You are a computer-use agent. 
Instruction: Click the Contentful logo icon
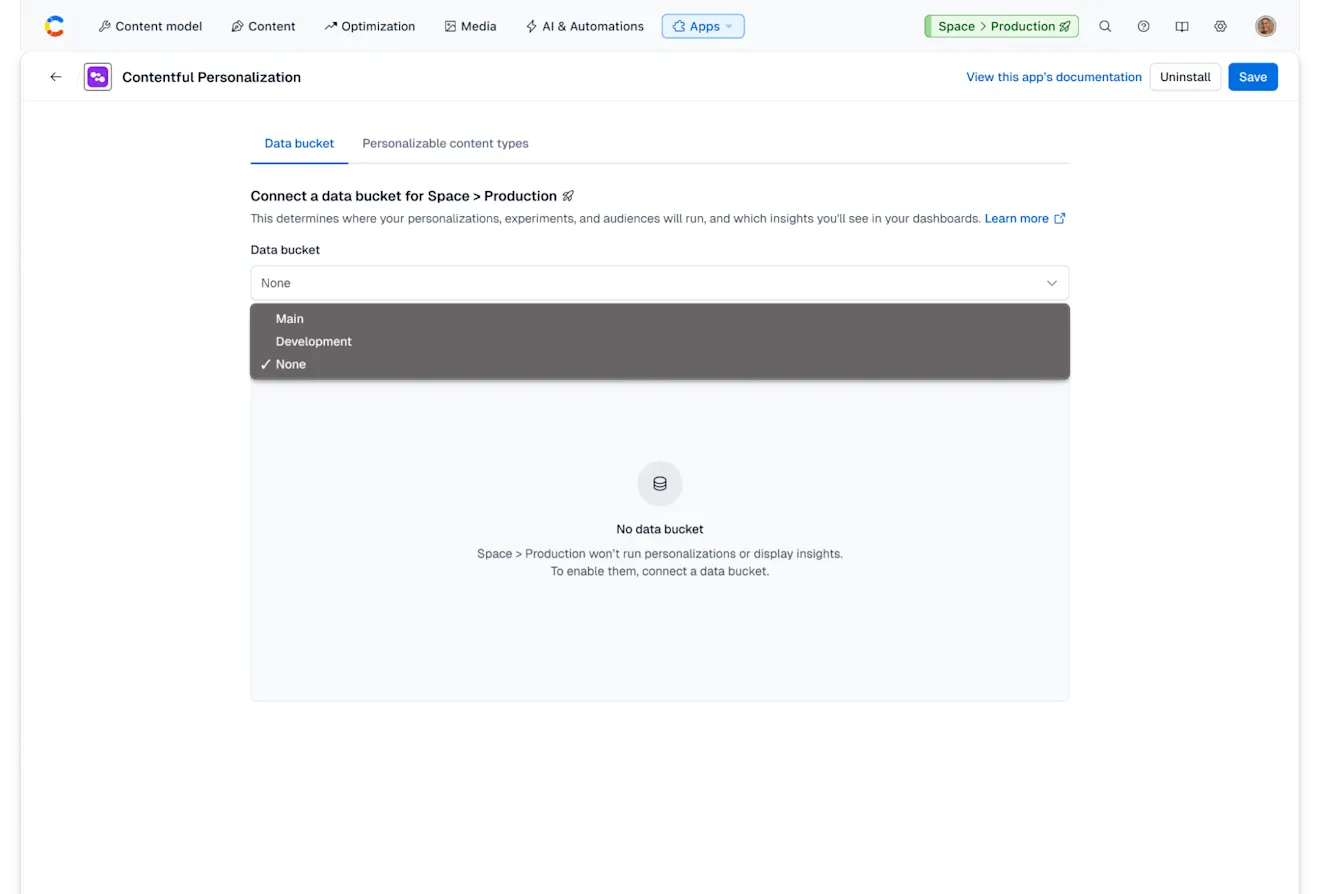(54, 26)
